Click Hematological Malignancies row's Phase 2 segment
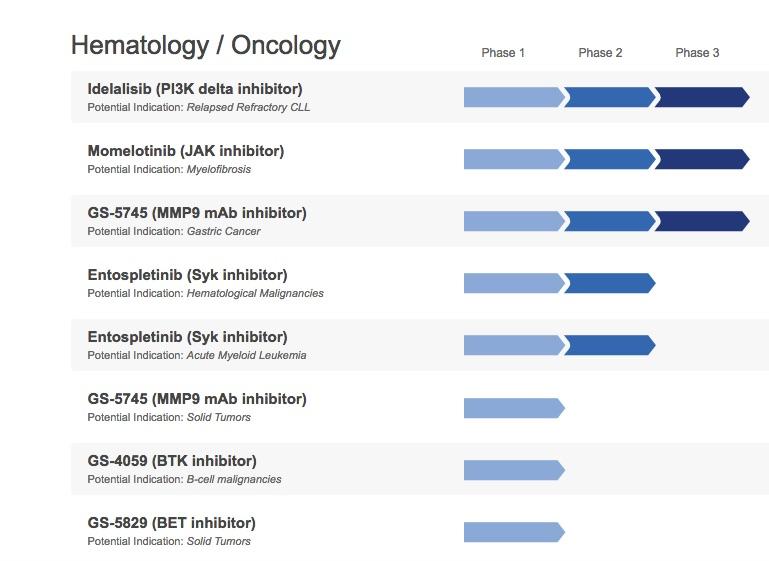This screenshot has height=561, width=769. [x=609, y=283]
